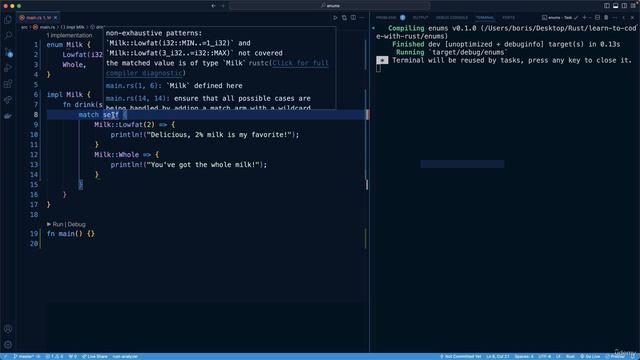Select the Terminal tab

pyautogui.click(x=485, y=18)
